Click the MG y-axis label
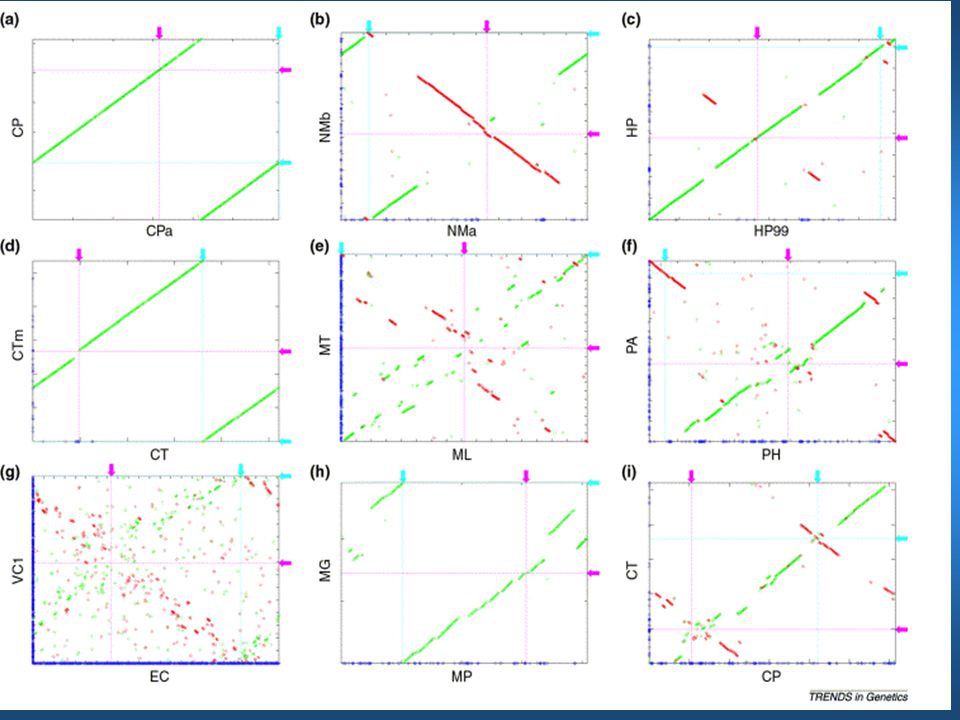This screenshot has width=960, height=720. 325,570
